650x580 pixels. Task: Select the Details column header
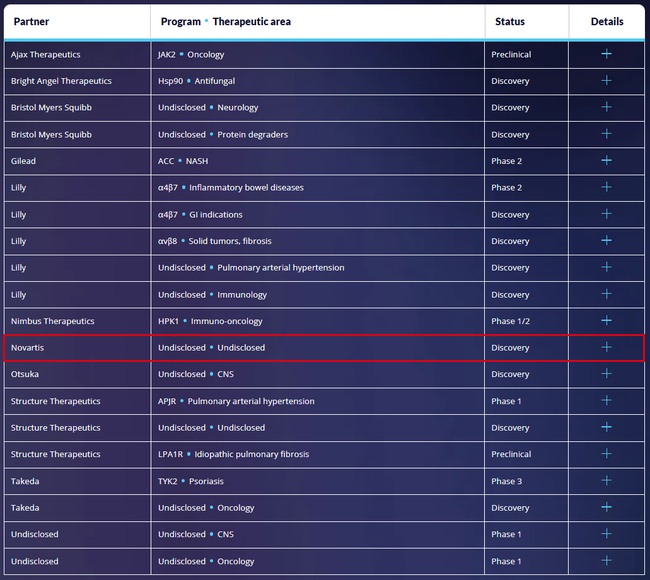pyautogui.click(x=607, y=22)
